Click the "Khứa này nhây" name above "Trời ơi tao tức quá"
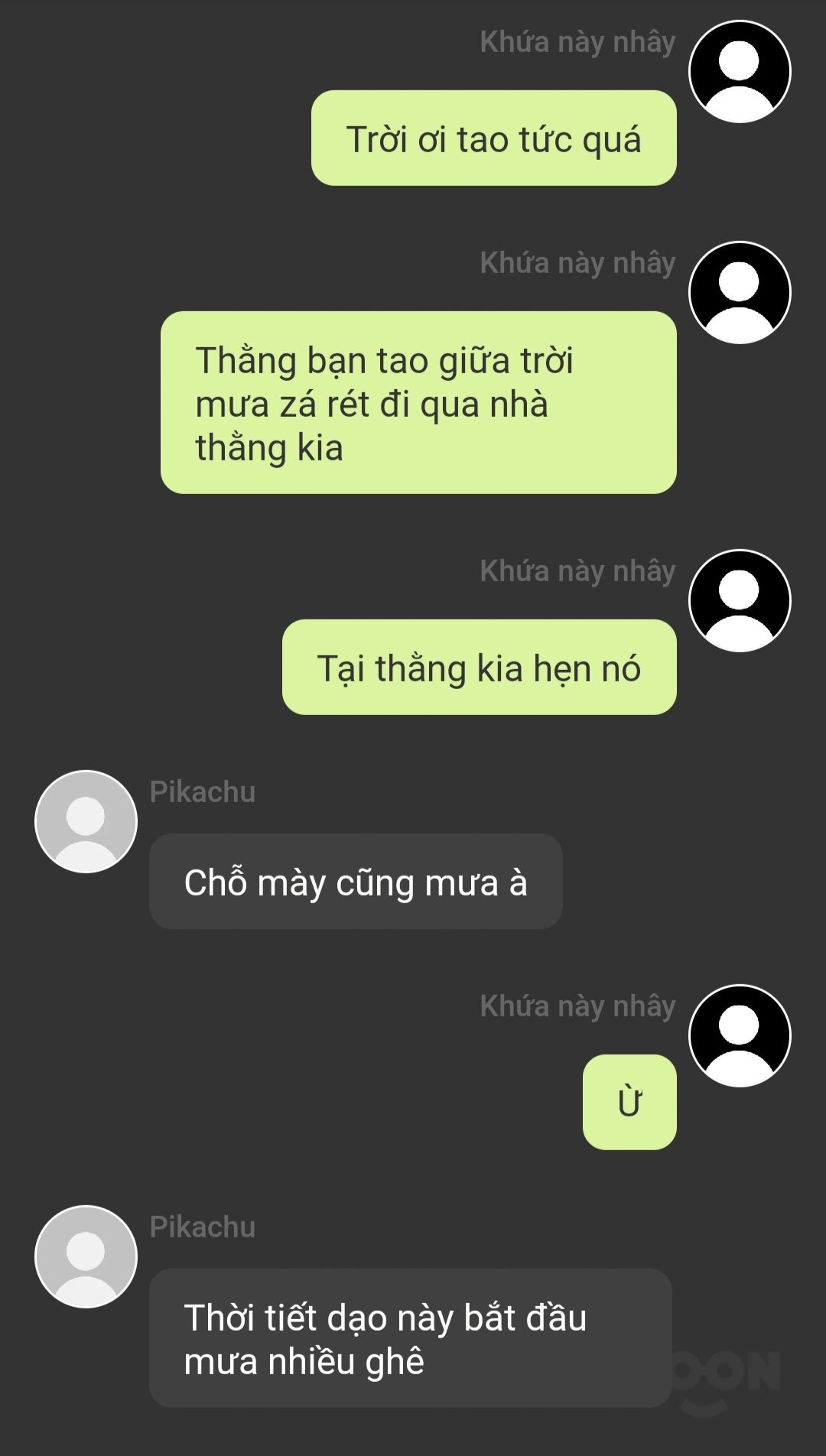826x1456 pixels. click(577, 42)
